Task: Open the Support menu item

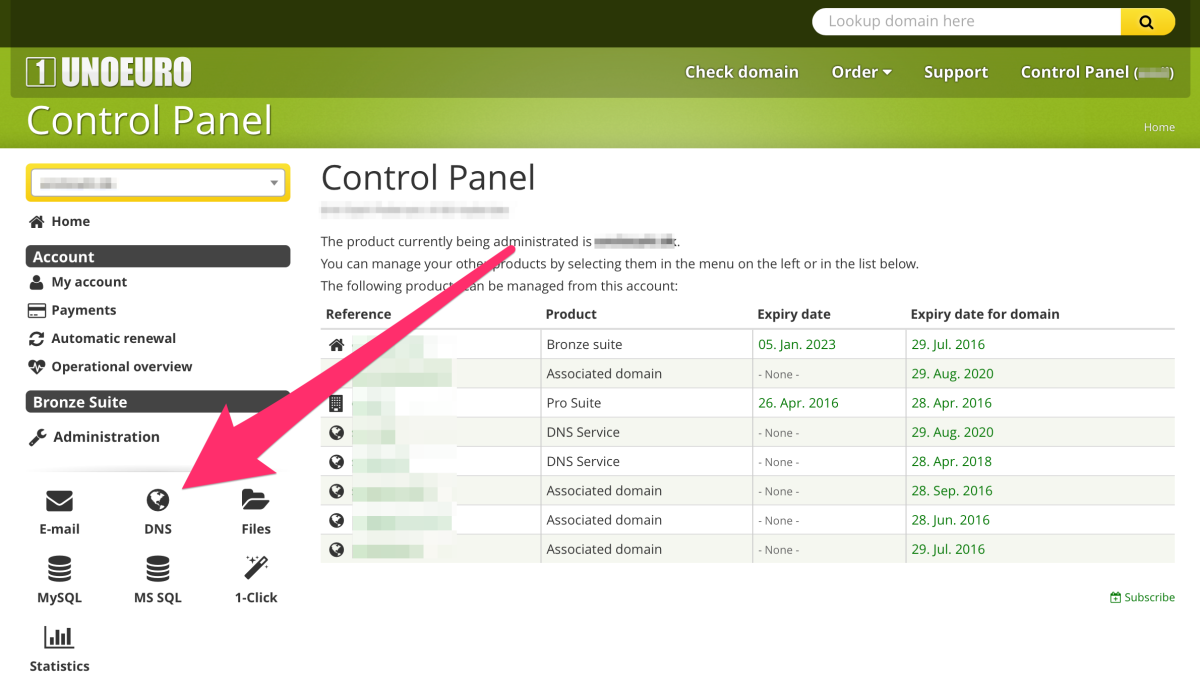Action: pos(955,71)
